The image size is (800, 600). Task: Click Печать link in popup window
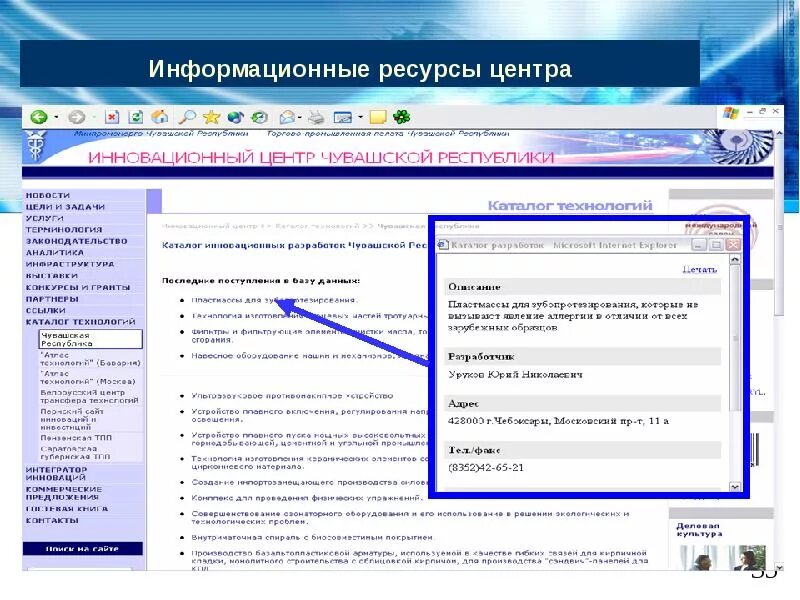[x=699, y=269]
